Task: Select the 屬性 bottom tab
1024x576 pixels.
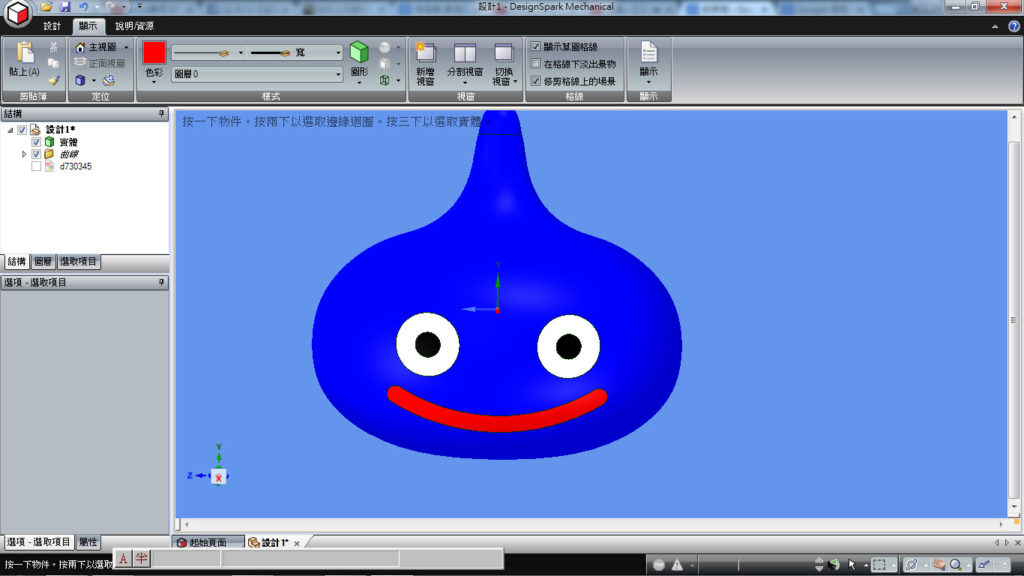Action: pos(88,542)
